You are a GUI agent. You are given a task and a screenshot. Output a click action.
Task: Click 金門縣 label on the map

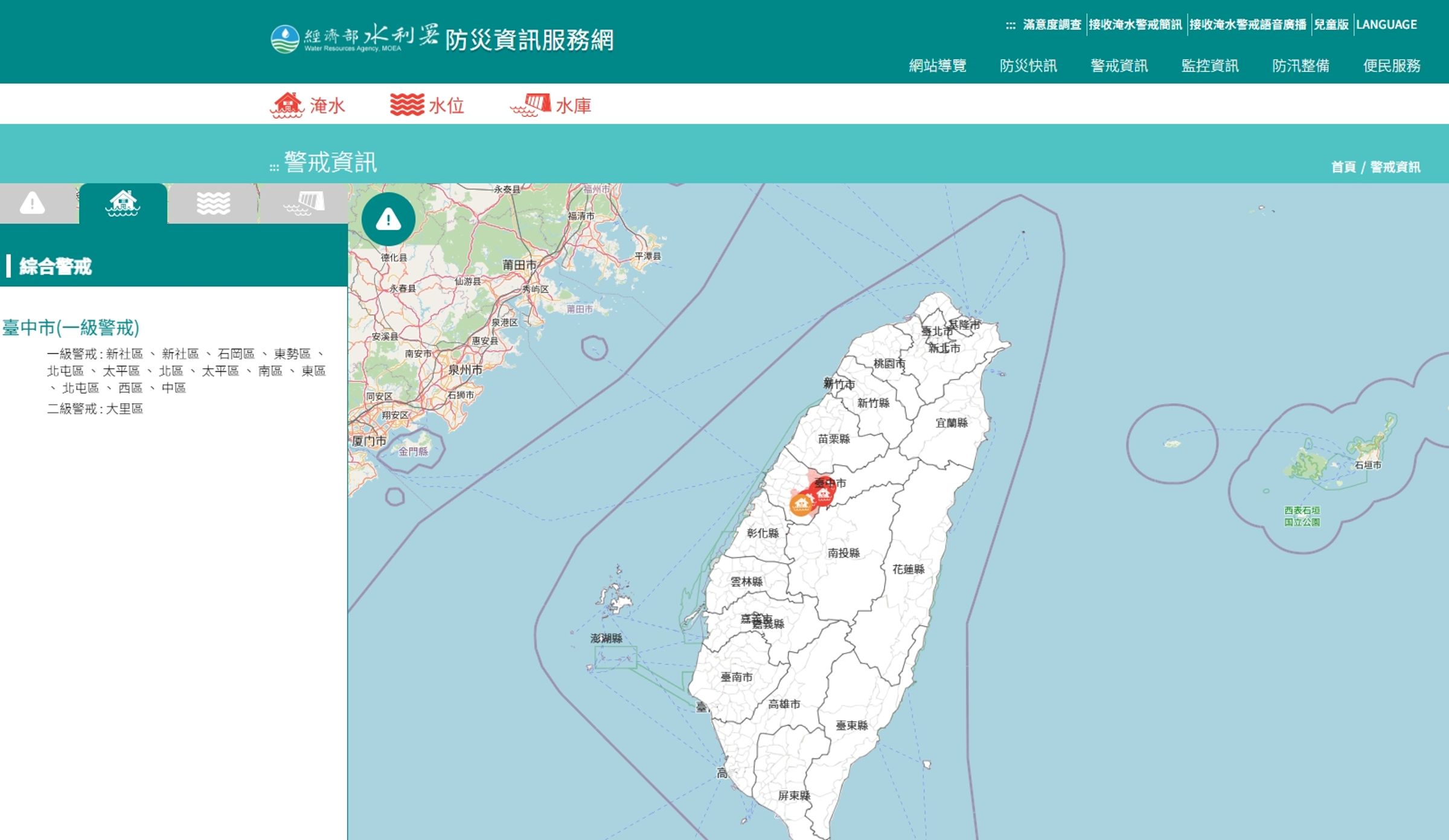point(413,451)
